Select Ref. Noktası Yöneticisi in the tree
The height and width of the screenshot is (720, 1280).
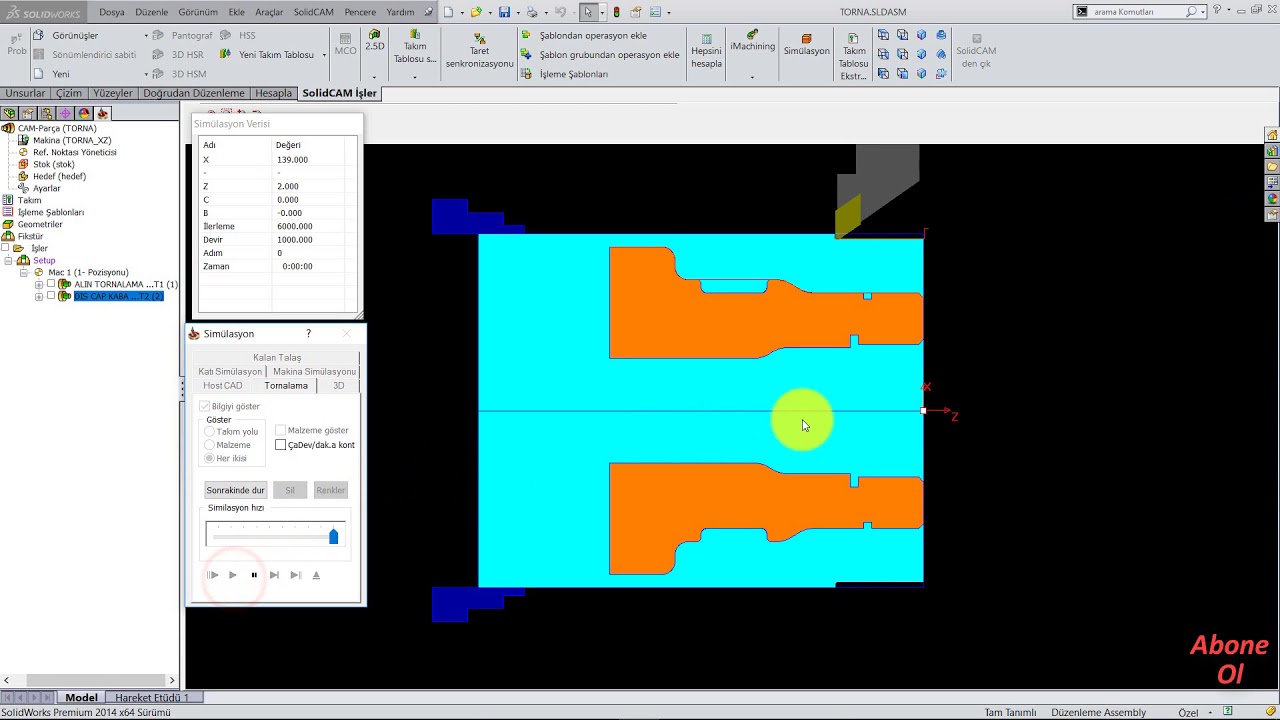tap(75, 152)
